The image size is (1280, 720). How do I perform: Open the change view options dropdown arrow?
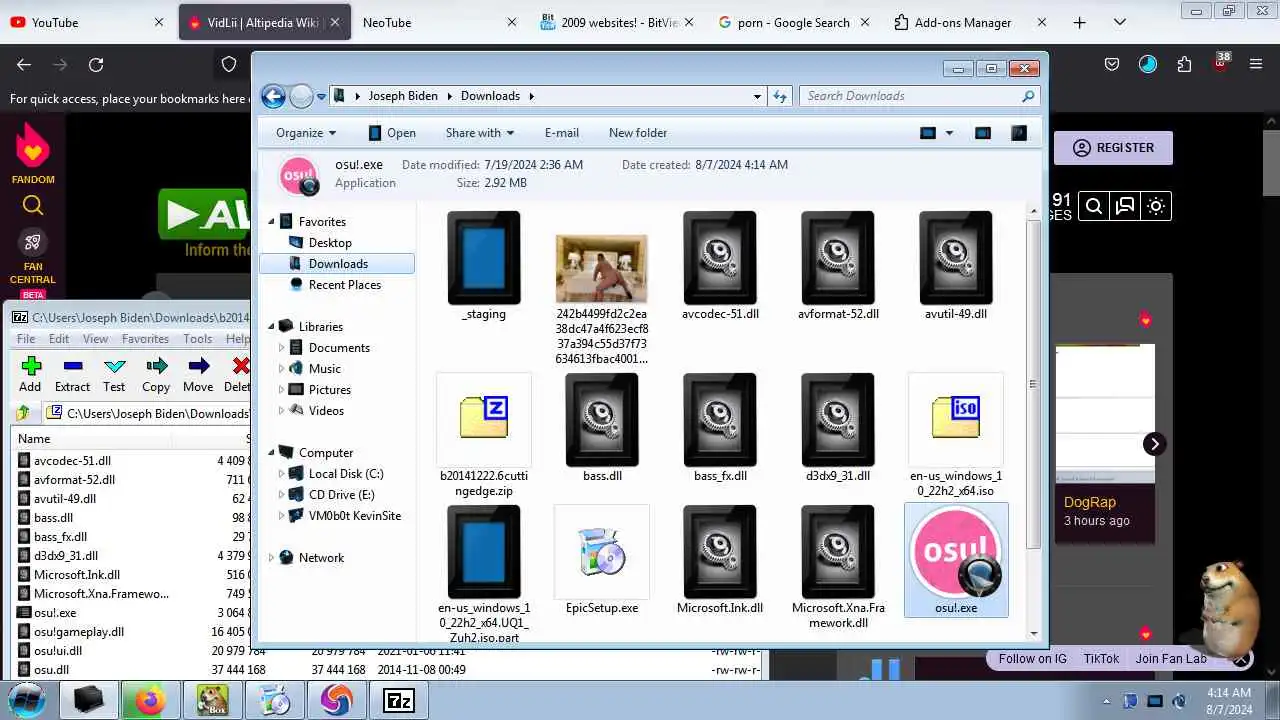(x=949, y=133)
